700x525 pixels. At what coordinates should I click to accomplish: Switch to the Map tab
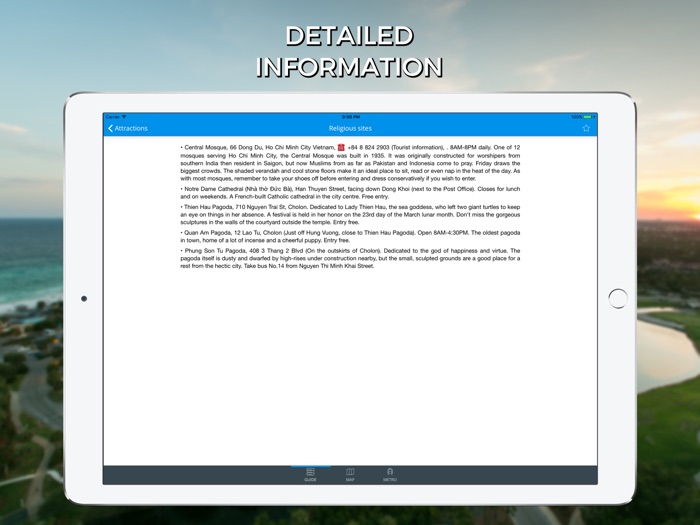[350, 475]
